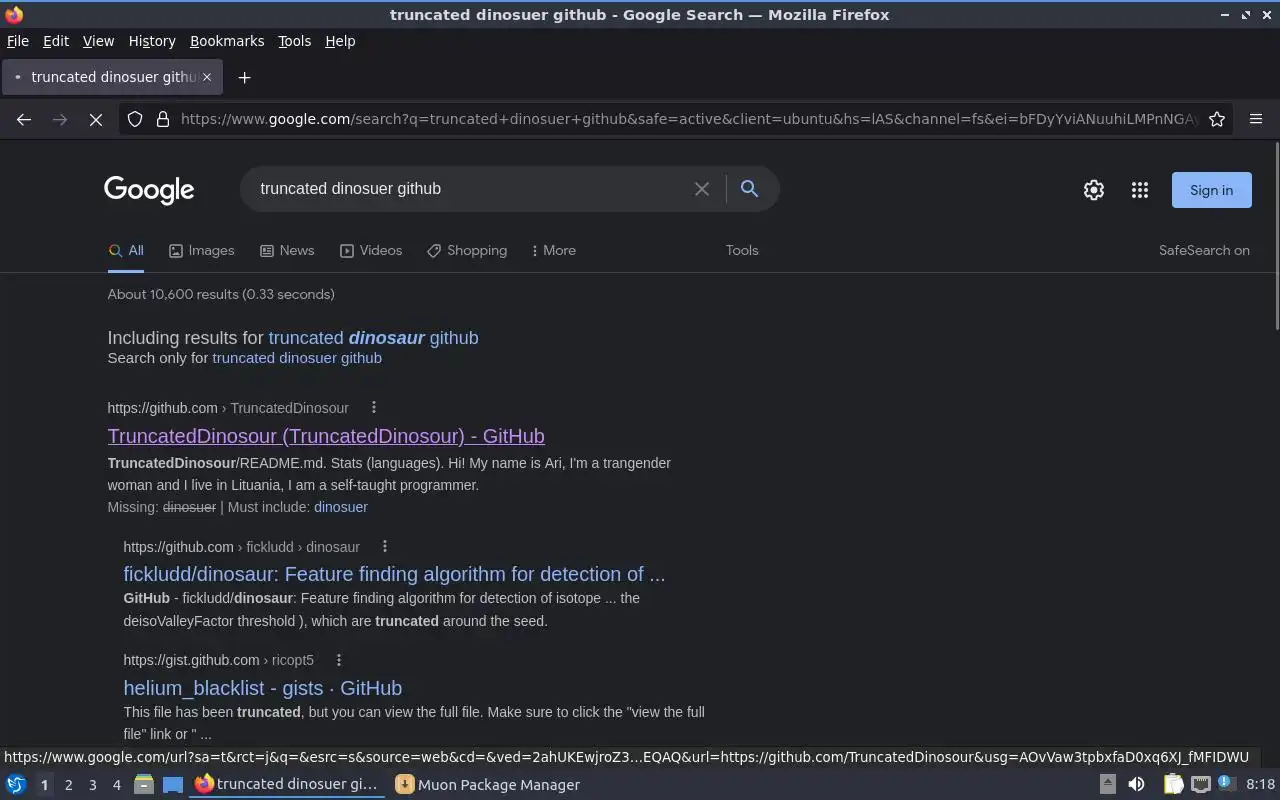Open corrected 'truncated dinosaur github' search
The image size is (1280, 800).
(373, 337)
